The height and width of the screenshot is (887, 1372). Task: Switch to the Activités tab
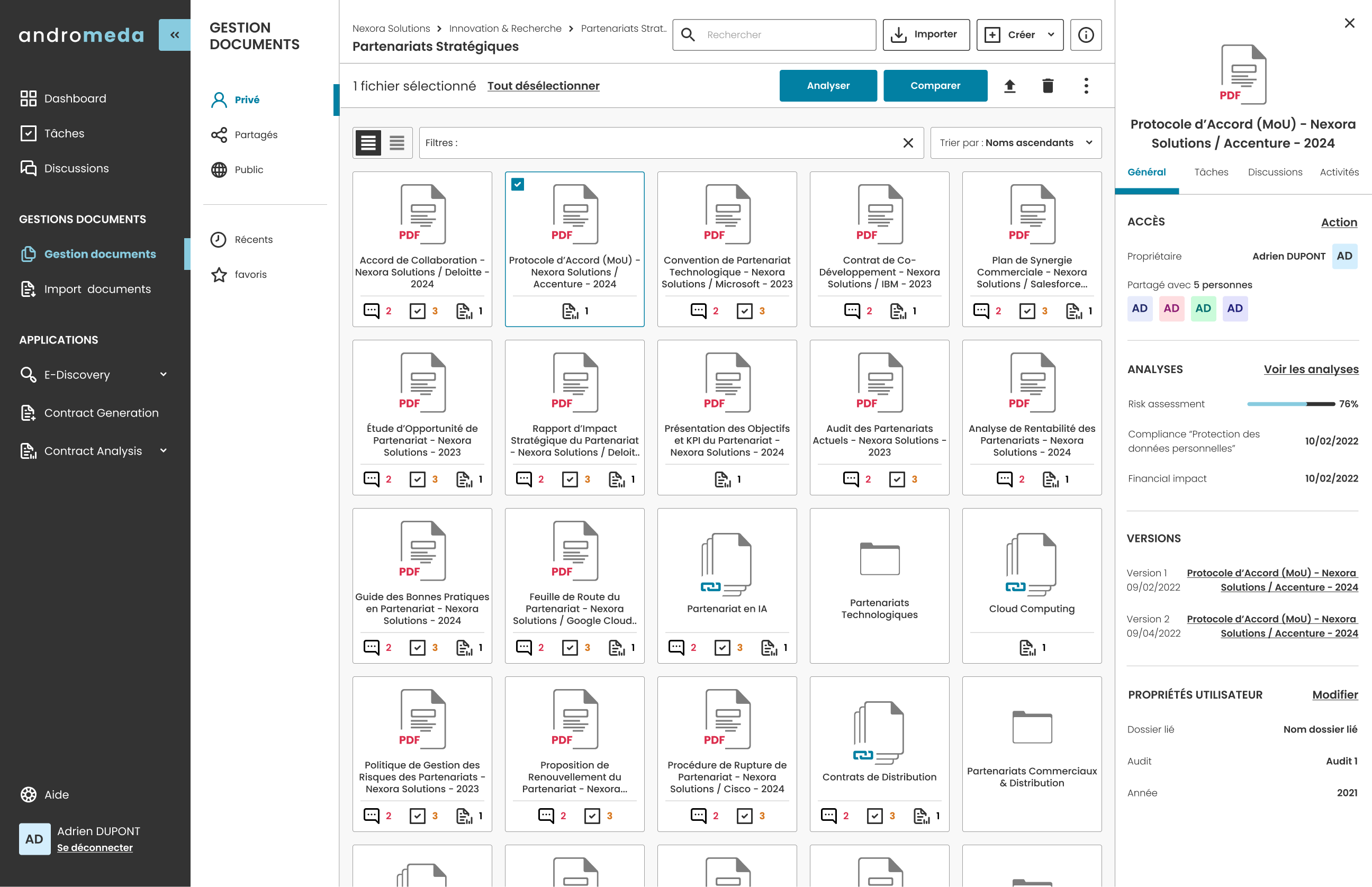(x=1339, y=171)
